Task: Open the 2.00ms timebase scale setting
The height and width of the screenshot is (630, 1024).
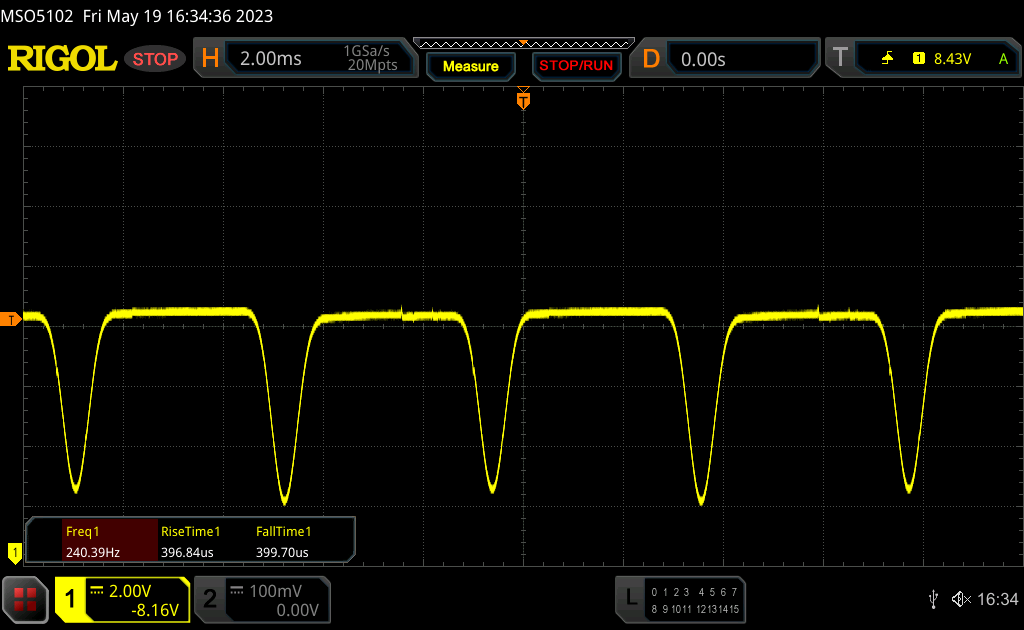Action: pyautogui.click(x=270, y=59)
